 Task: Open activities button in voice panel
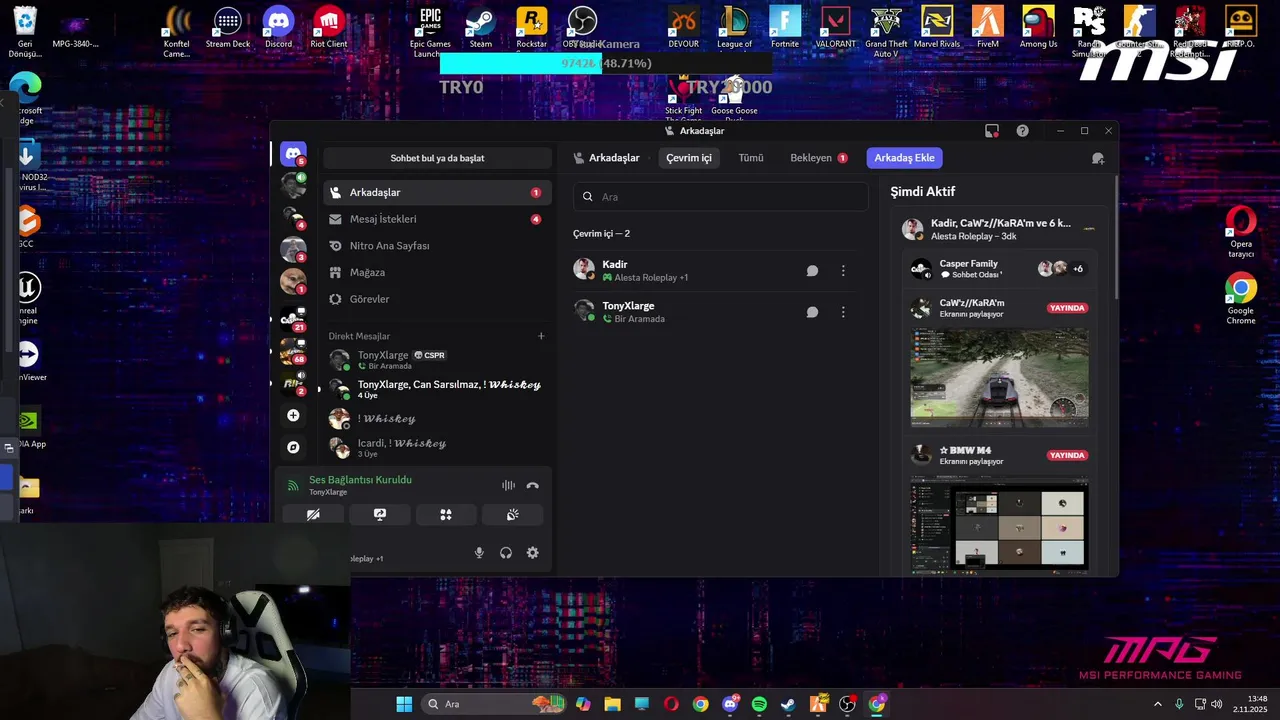tap(446, 514)
